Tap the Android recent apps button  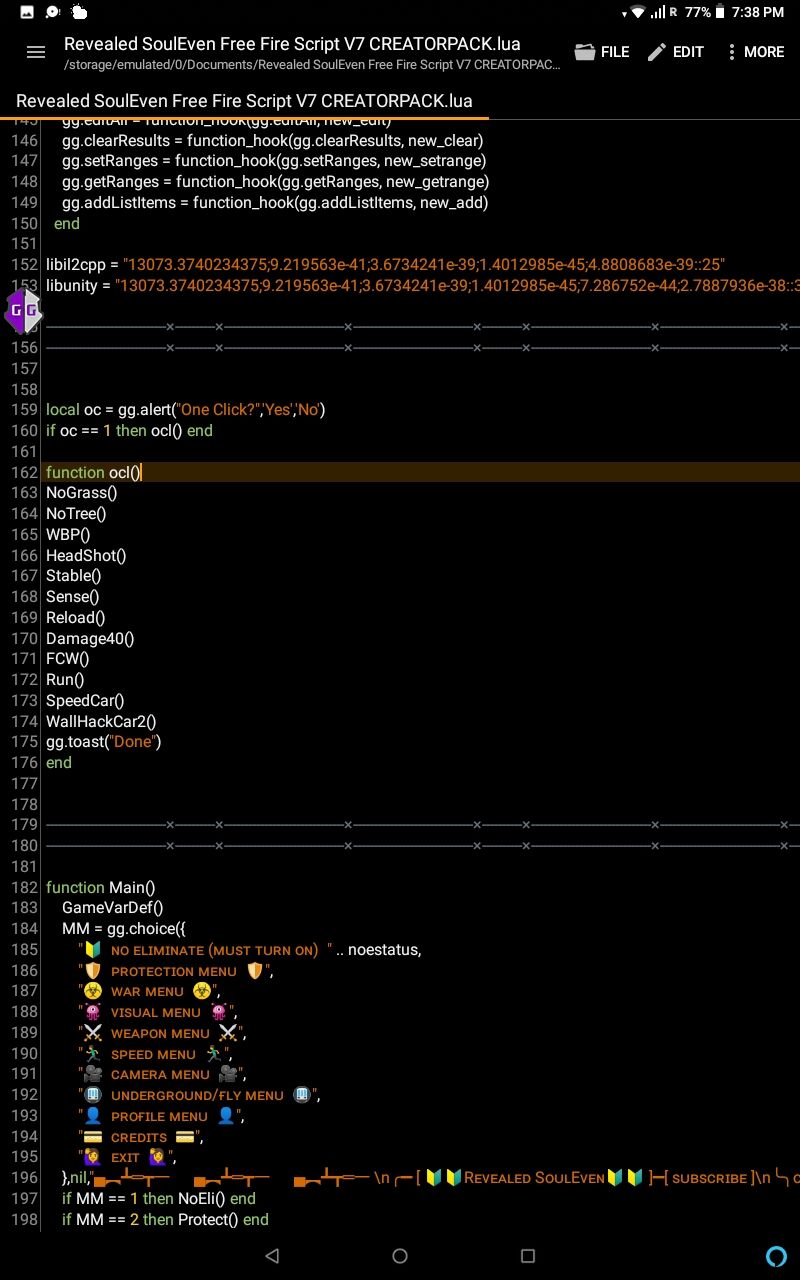coord(528,1256)
